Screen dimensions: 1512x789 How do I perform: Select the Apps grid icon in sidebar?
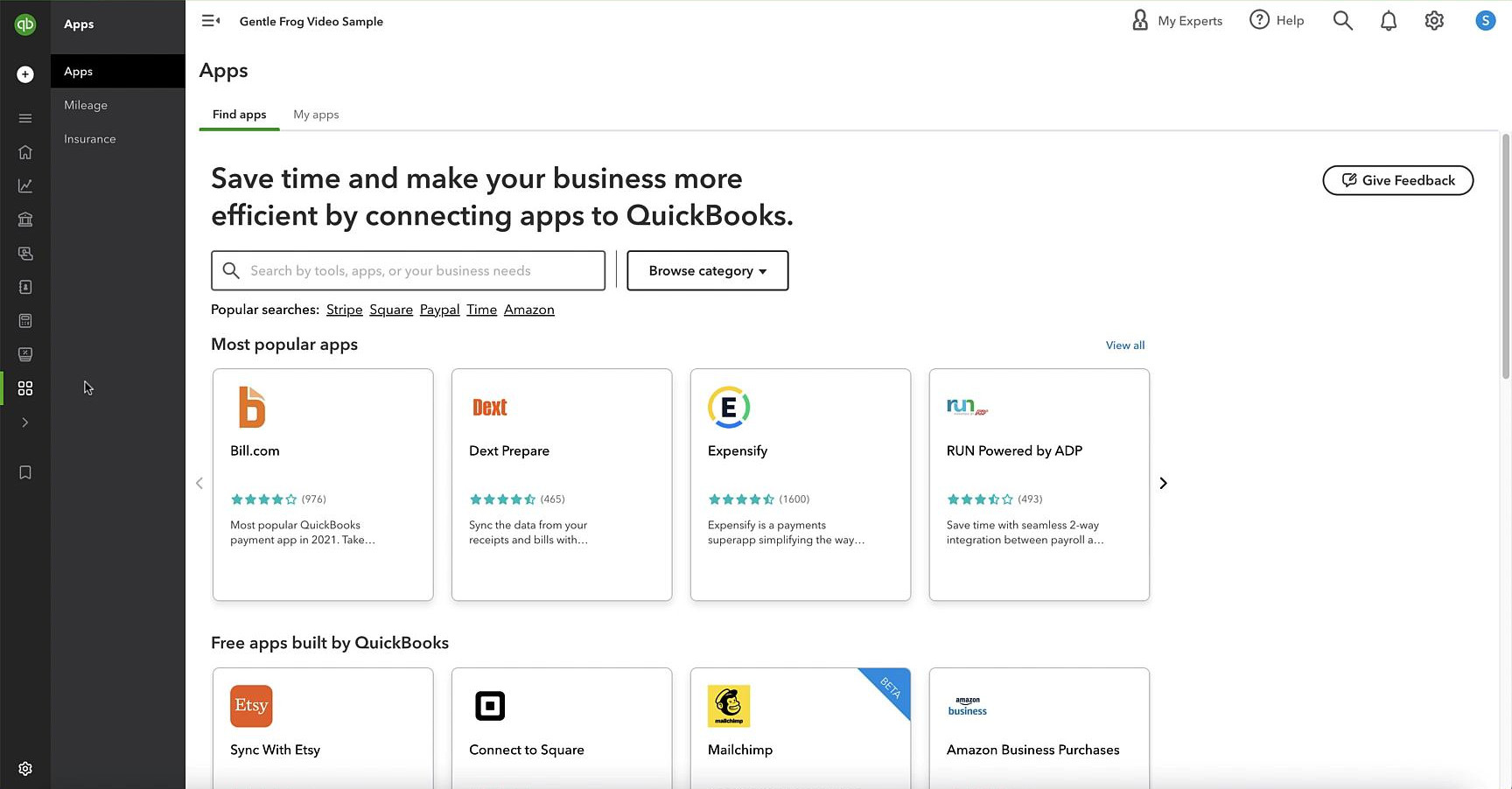(25, 388)
